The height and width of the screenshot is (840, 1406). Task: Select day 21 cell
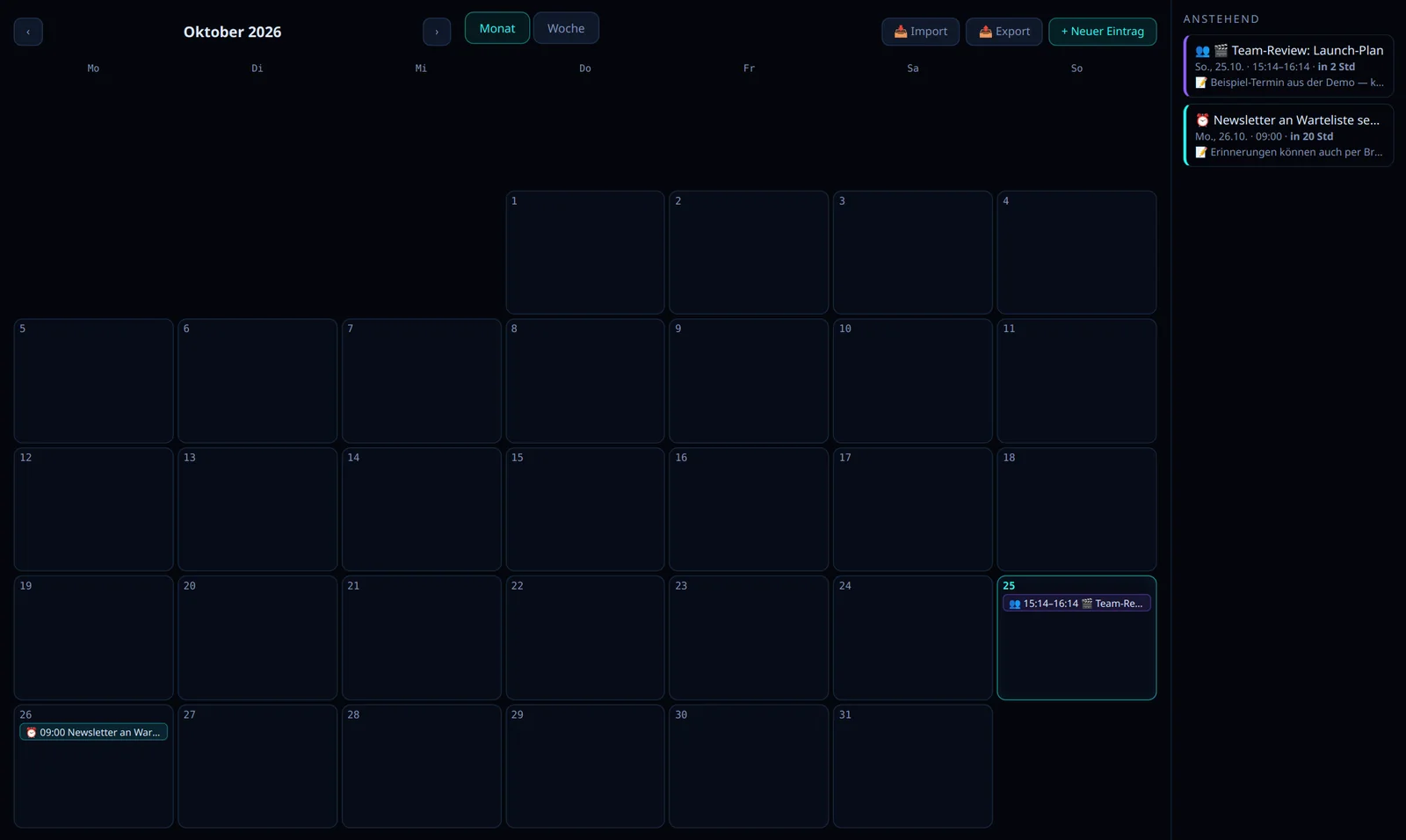tap(422, 638)
